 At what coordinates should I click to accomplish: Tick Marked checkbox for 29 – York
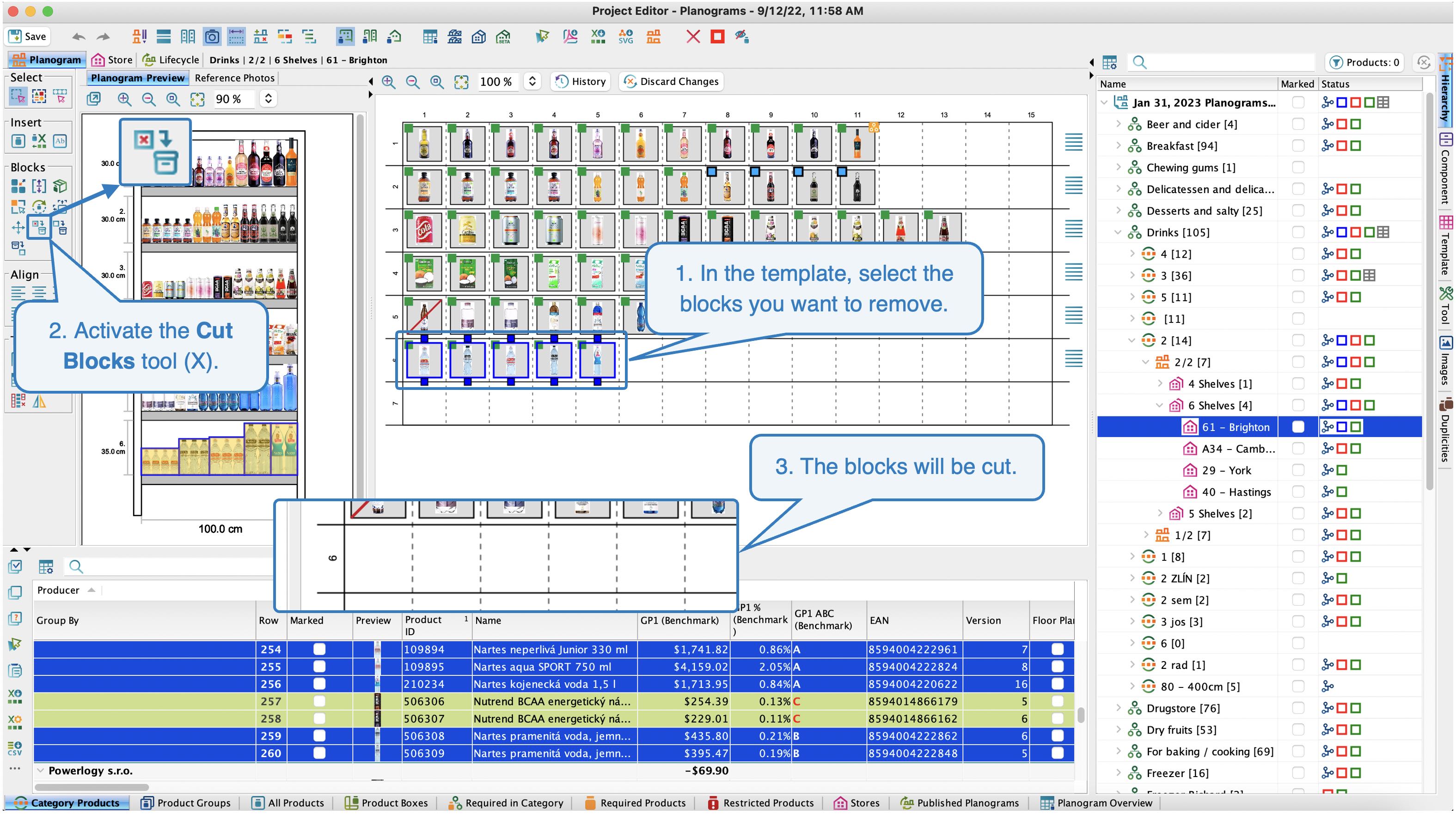pyautogui.click(x=1298, y=470)
